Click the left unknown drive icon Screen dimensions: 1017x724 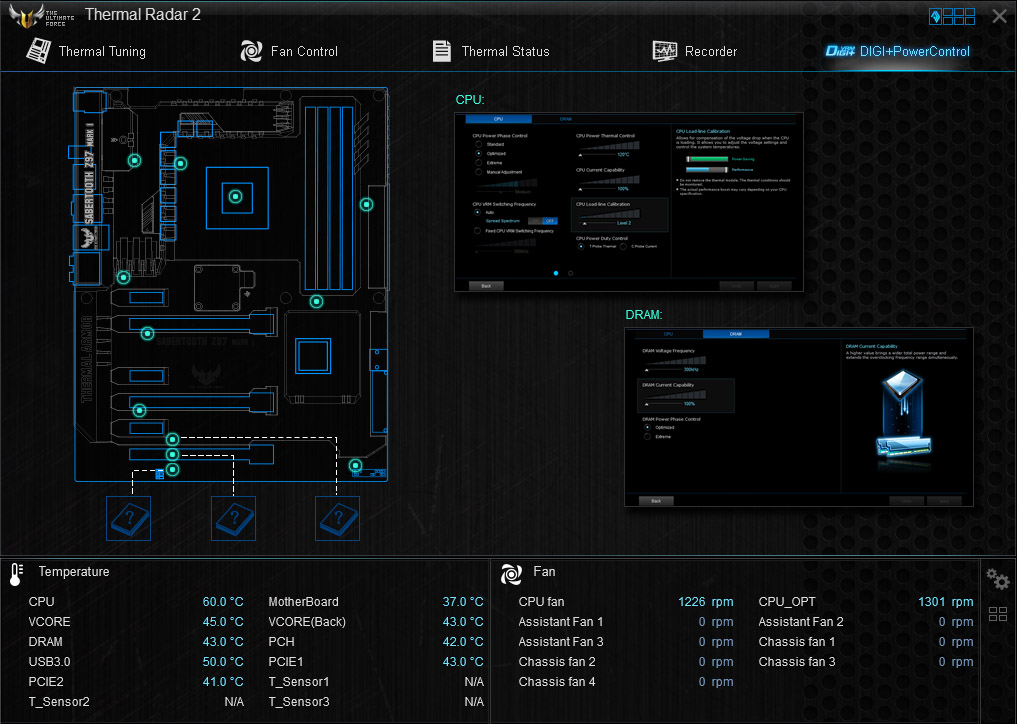(x=128, y=518)
